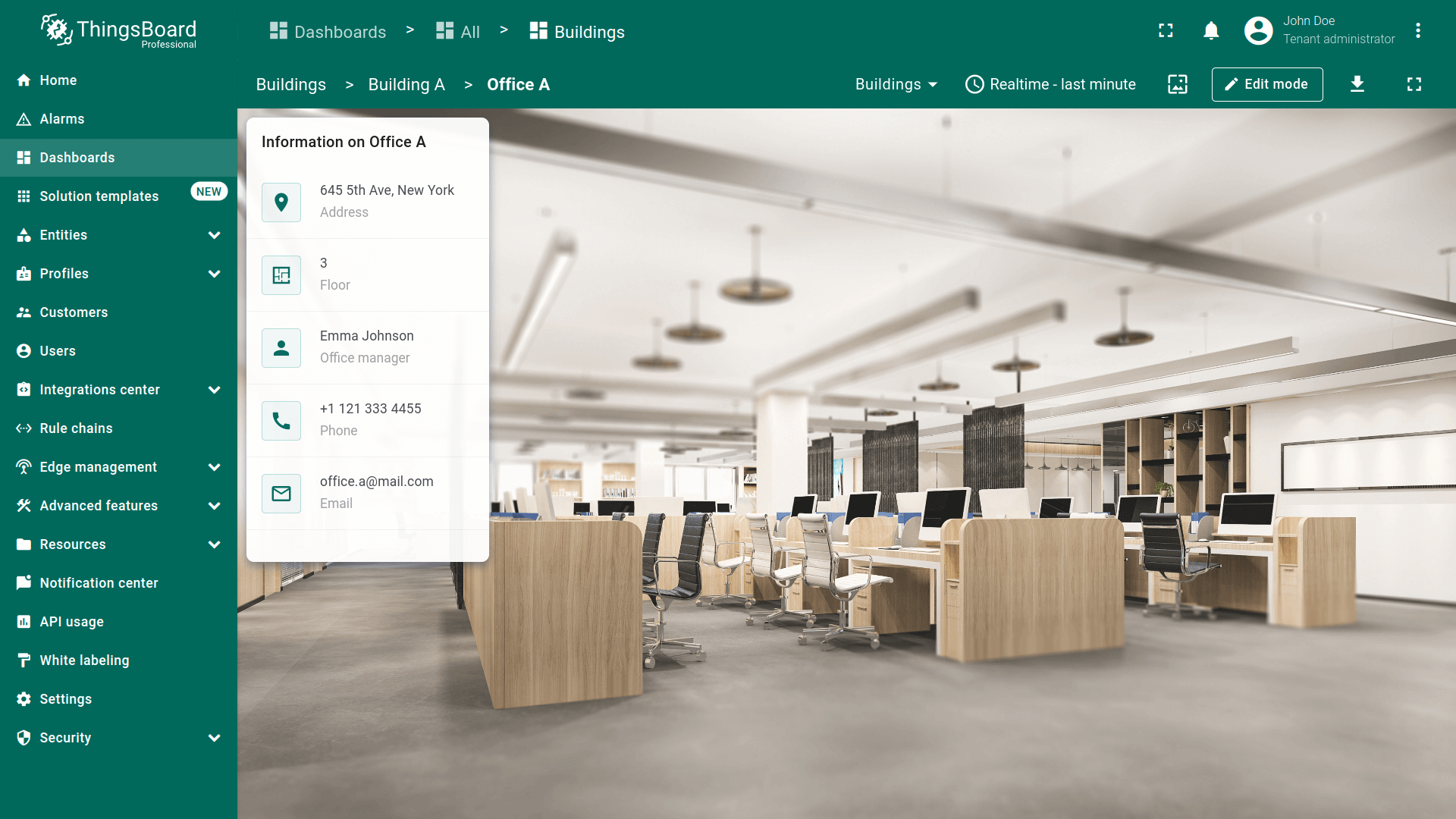Click the update dashboard image icon

(x=1177, y=84)
